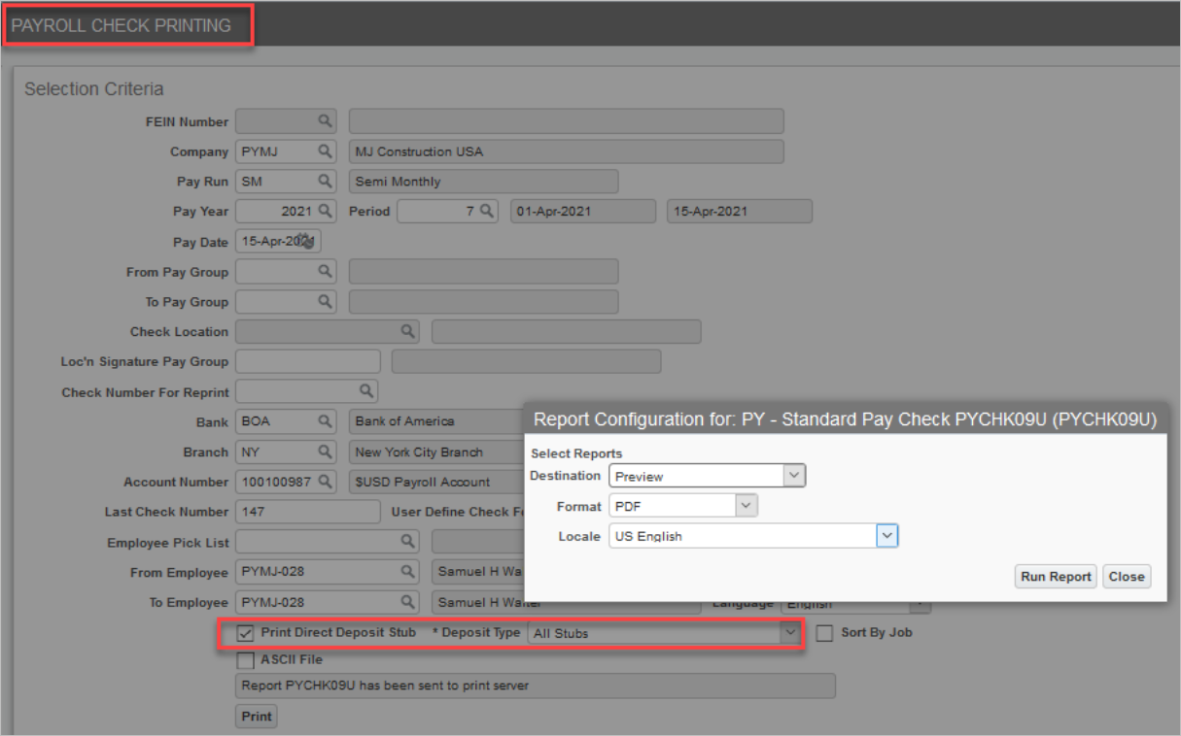The height and width of the screenshot is (736, 1181).
Task: Click the 'Select Reports' label in dialog
Action: click(576, 454)
